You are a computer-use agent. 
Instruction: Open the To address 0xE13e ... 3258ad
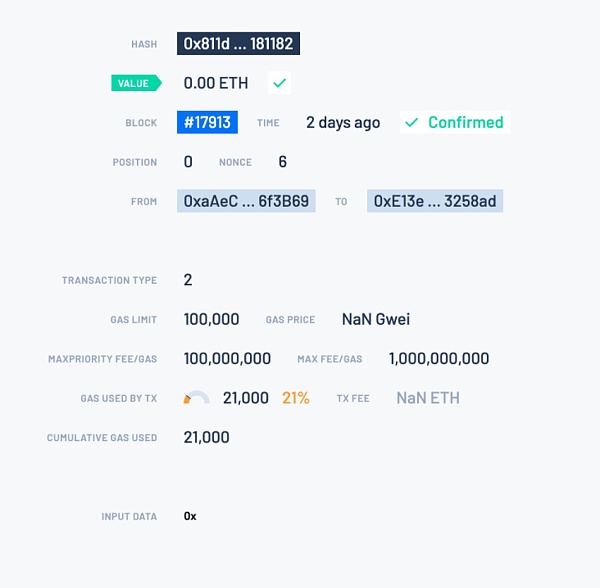click(x=435, y=201)
